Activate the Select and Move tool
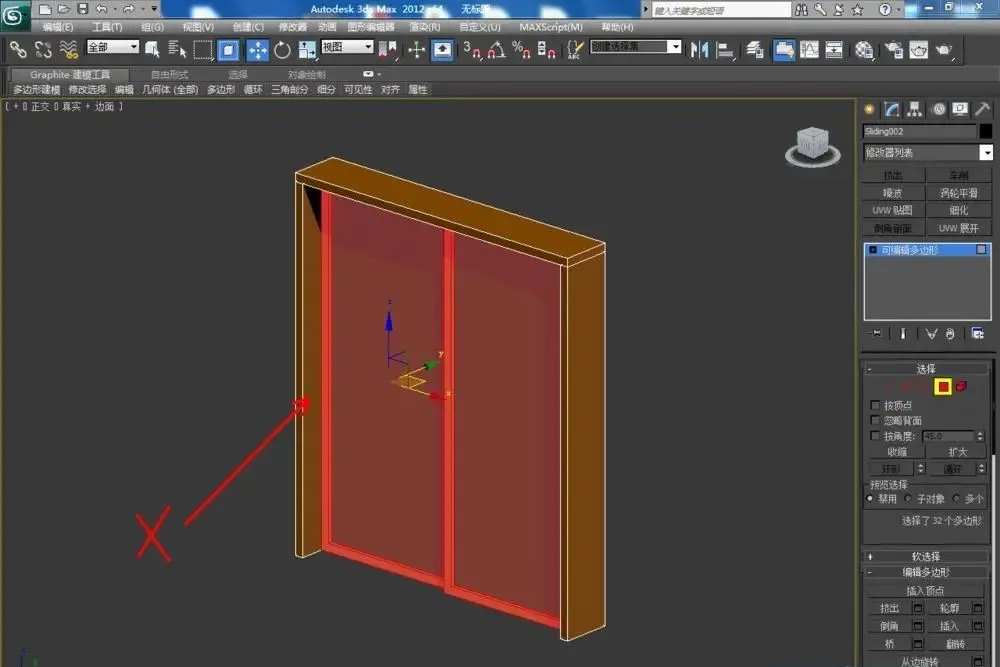Image resolution: width=1000 pixels, height=667 pixels. pos(258,49)
